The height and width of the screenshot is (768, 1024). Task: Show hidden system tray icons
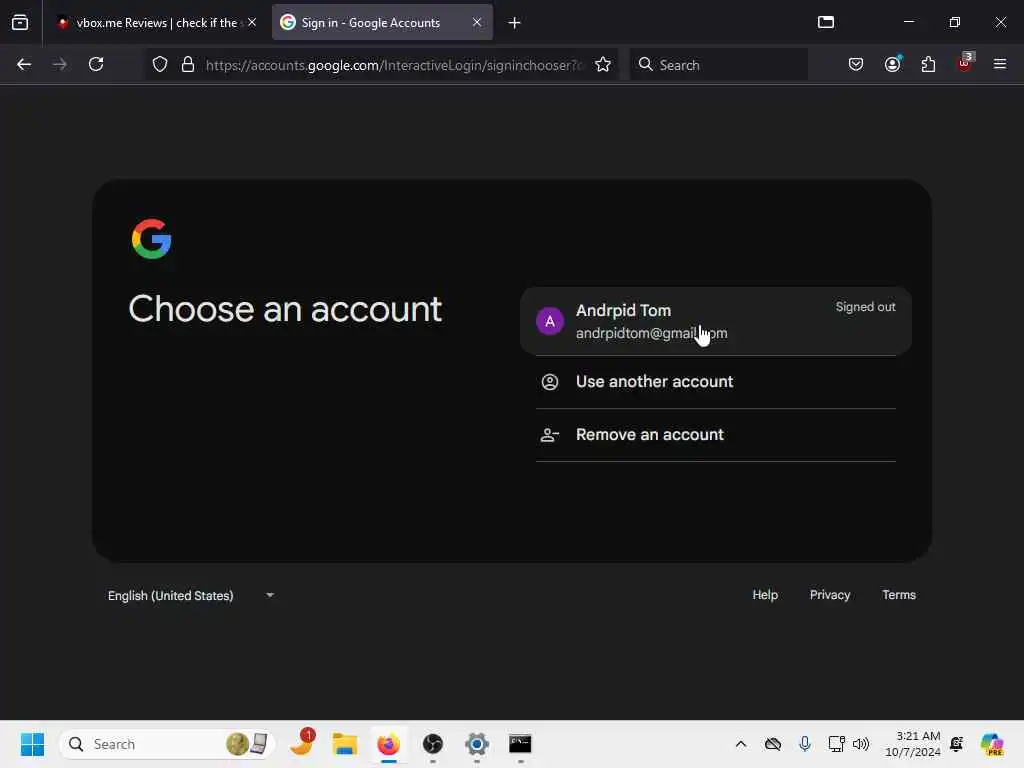point(741,744)
